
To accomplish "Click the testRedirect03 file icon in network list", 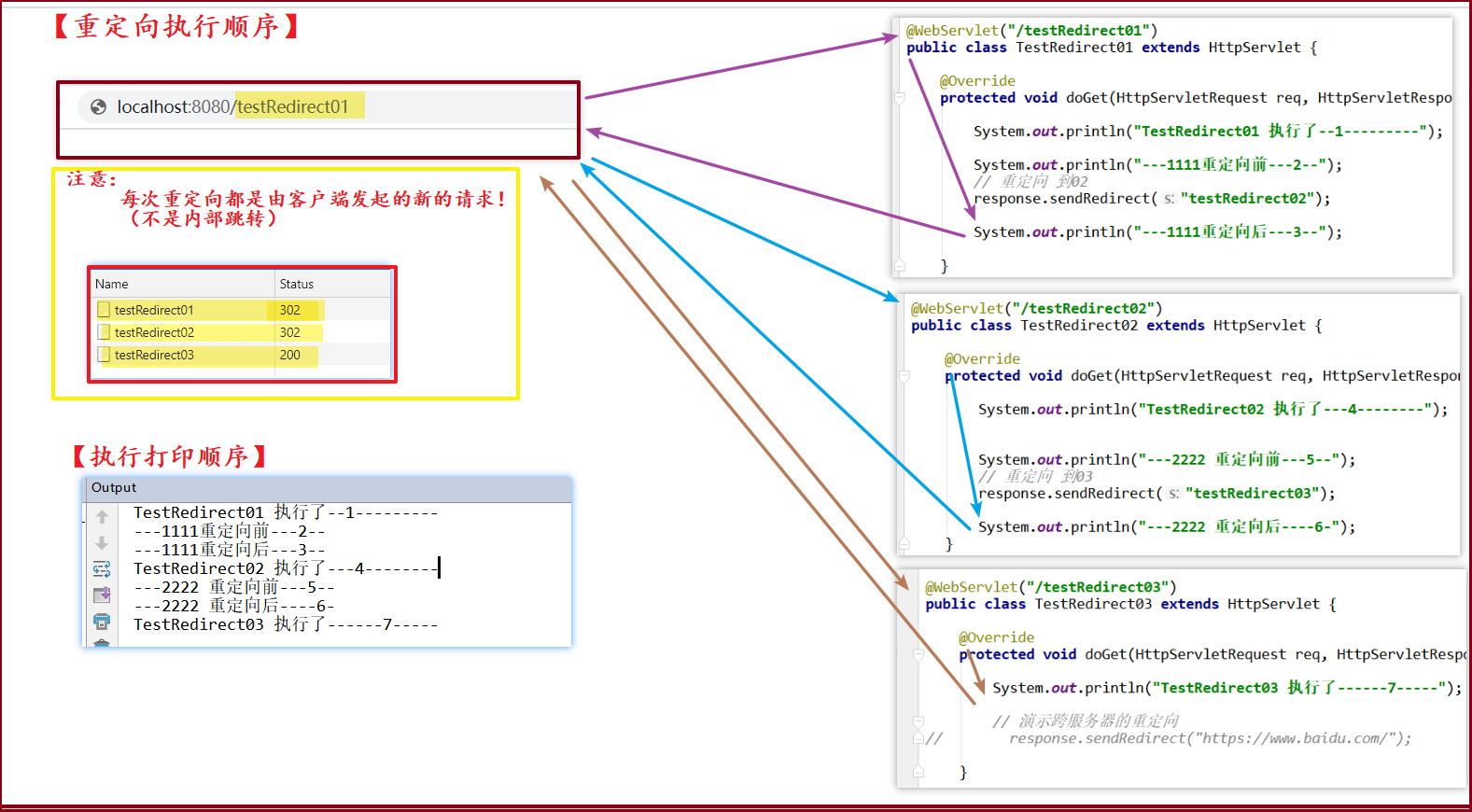I will tap(104, 355).
